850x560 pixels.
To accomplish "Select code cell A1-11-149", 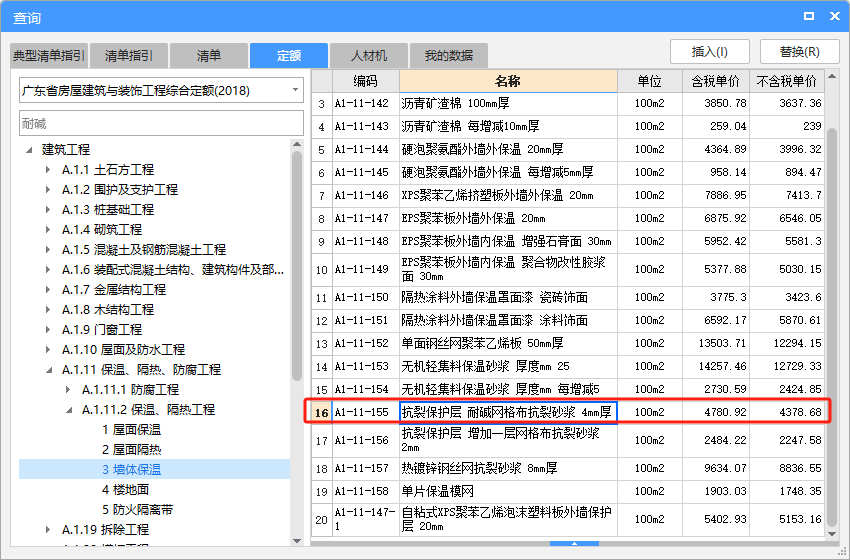I will pyautogui.click(x=365, y=269).
